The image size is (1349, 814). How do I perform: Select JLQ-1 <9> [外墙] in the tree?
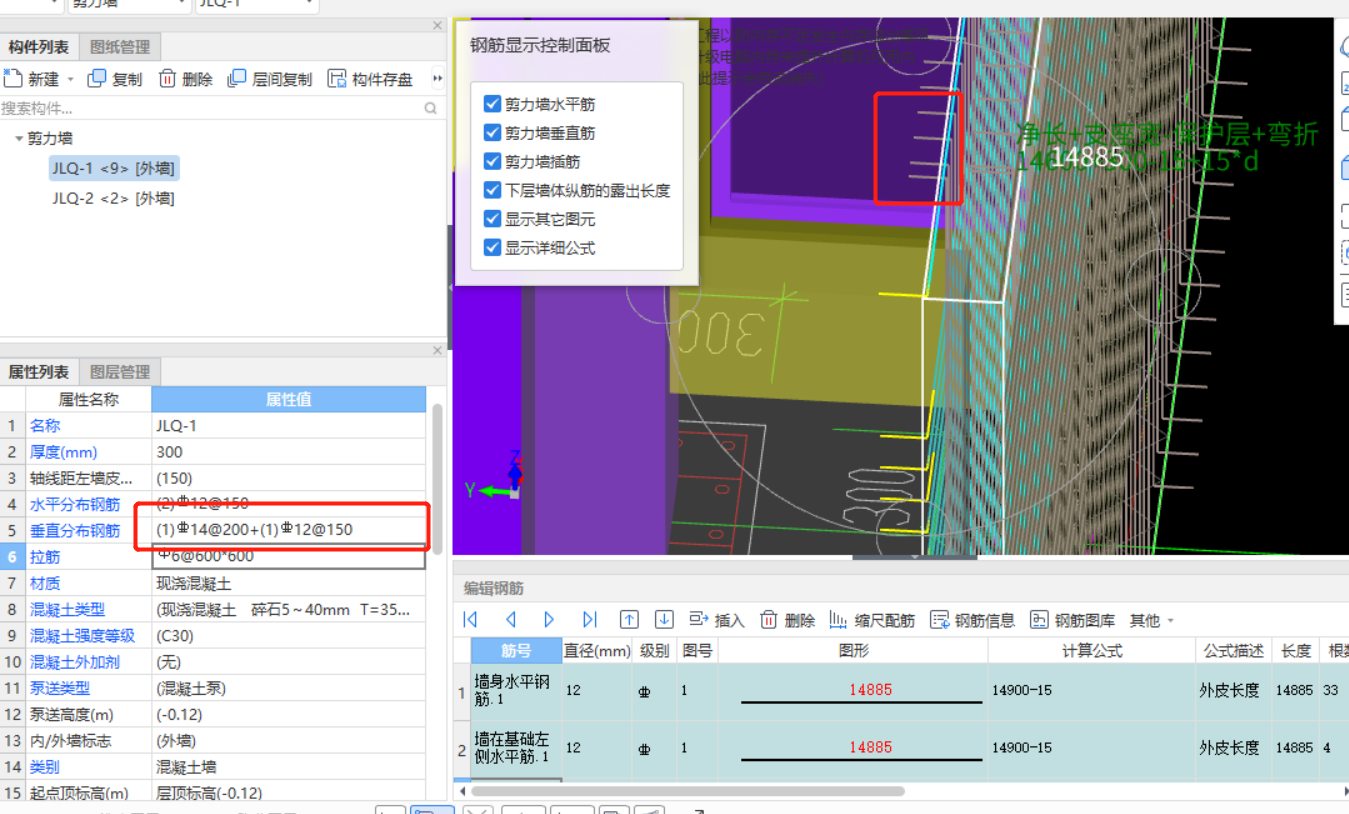[x=114, y=168]
